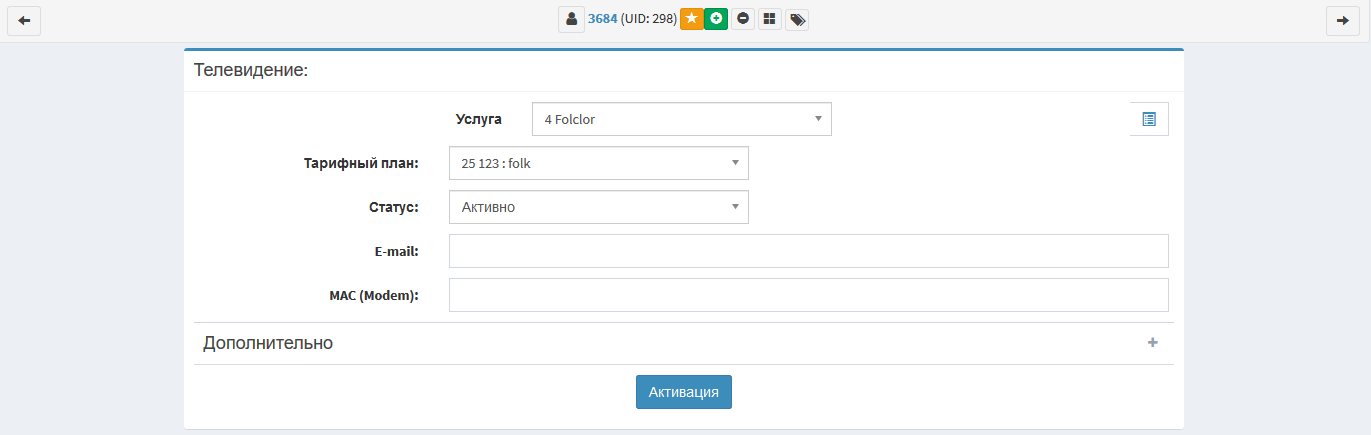Click the orange star icon
Viewport: 1371px width, 435px height.
691,19
